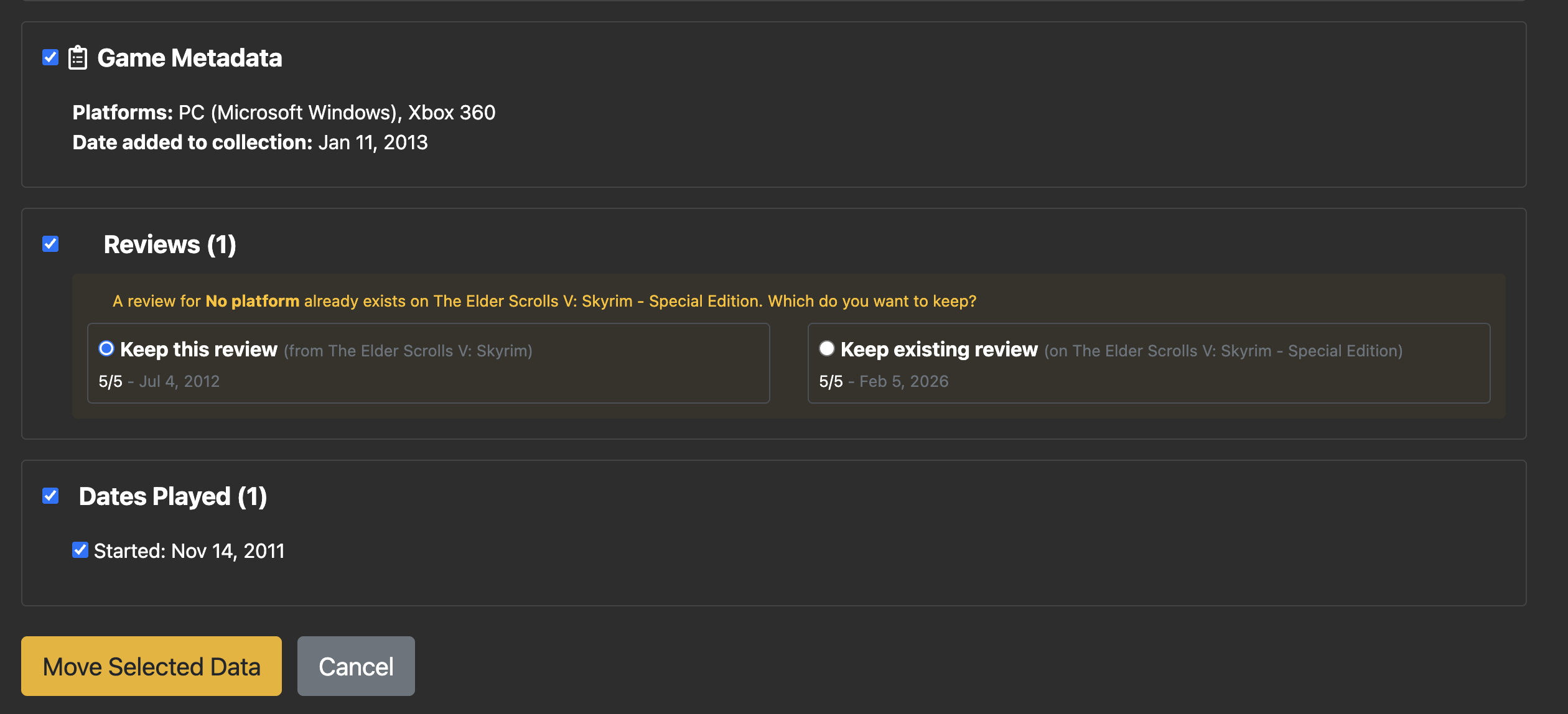Viewport: 1568px width, 714px height.
Task: Click the Cancel button
Action: (x=356, y=666)
